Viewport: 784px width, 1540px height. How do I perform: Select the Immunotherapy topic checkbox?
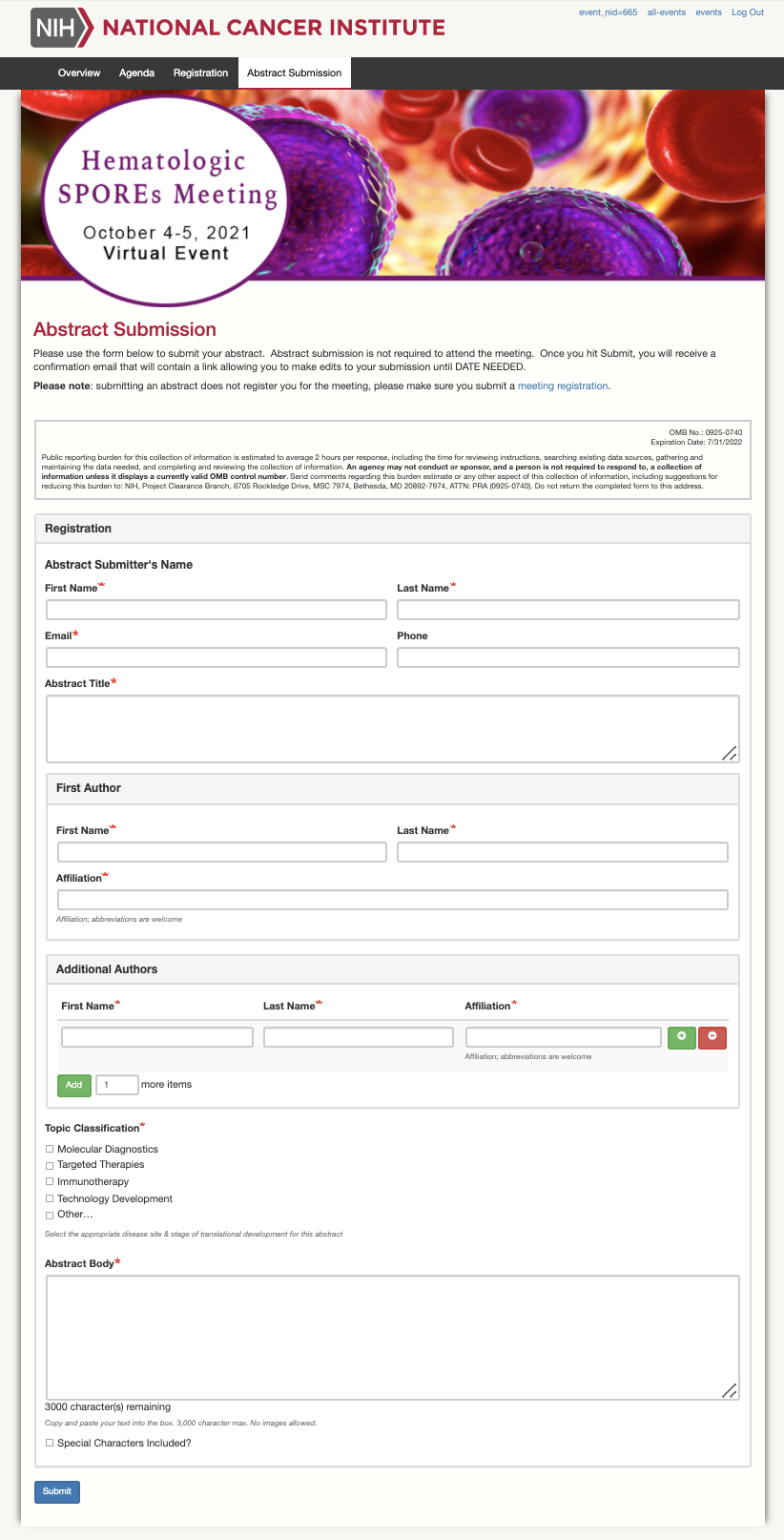[x=50, y=1181]
